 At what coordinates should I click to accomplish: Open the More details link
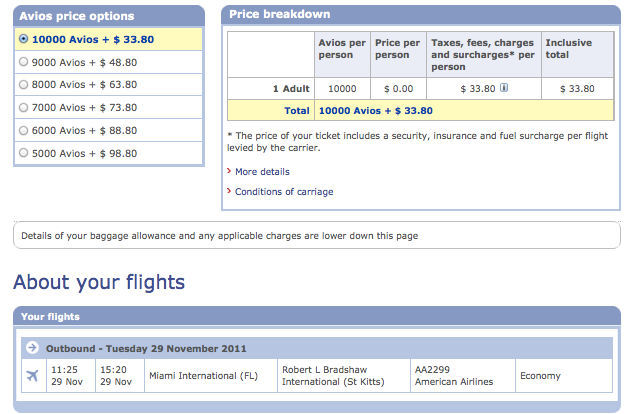click(x=262, y=172)
